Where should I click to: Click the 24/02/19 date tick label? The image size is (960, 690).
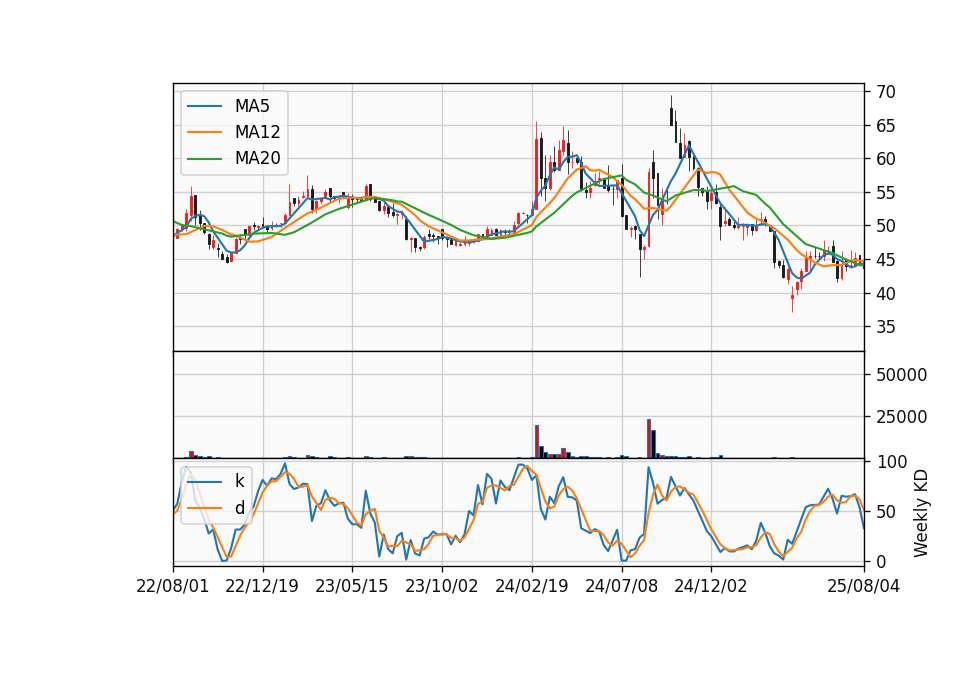tap(531, 586)
